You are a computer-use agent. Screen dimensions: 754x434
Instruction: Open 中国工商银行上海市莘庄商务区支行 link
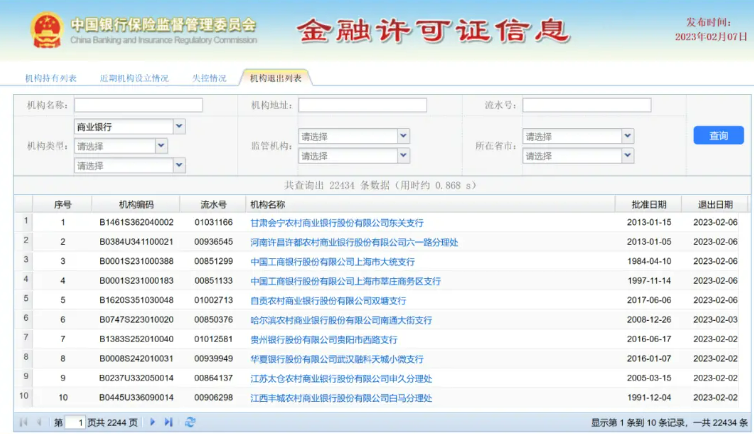coord(346,281)
